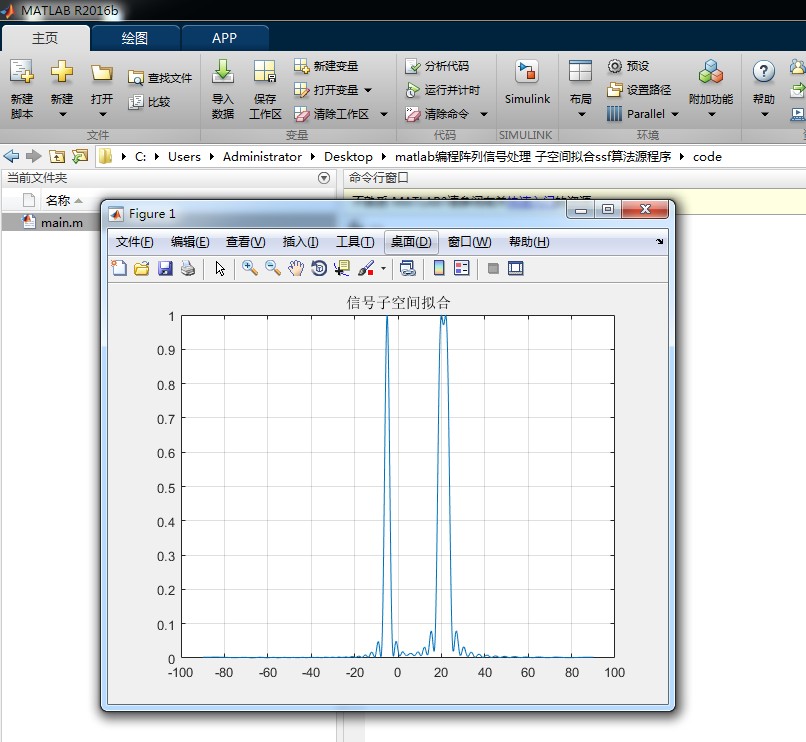Sort files by 名称 column header
The width and height of the screenshot is (806, 742).
click(58, 200)
